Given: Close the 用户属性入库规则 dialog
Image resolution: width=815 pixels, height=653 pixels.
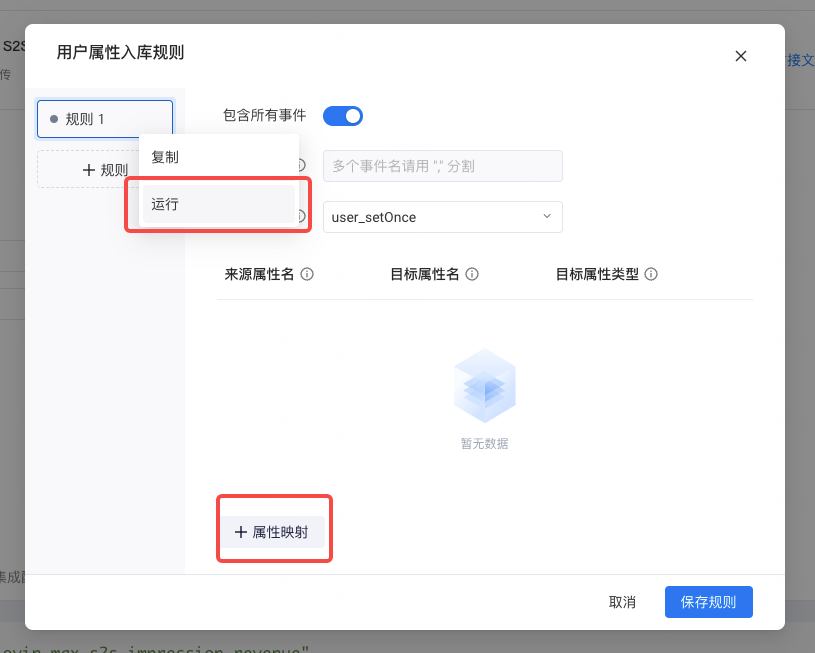Looking at the screenshot, I should [741, 56].
